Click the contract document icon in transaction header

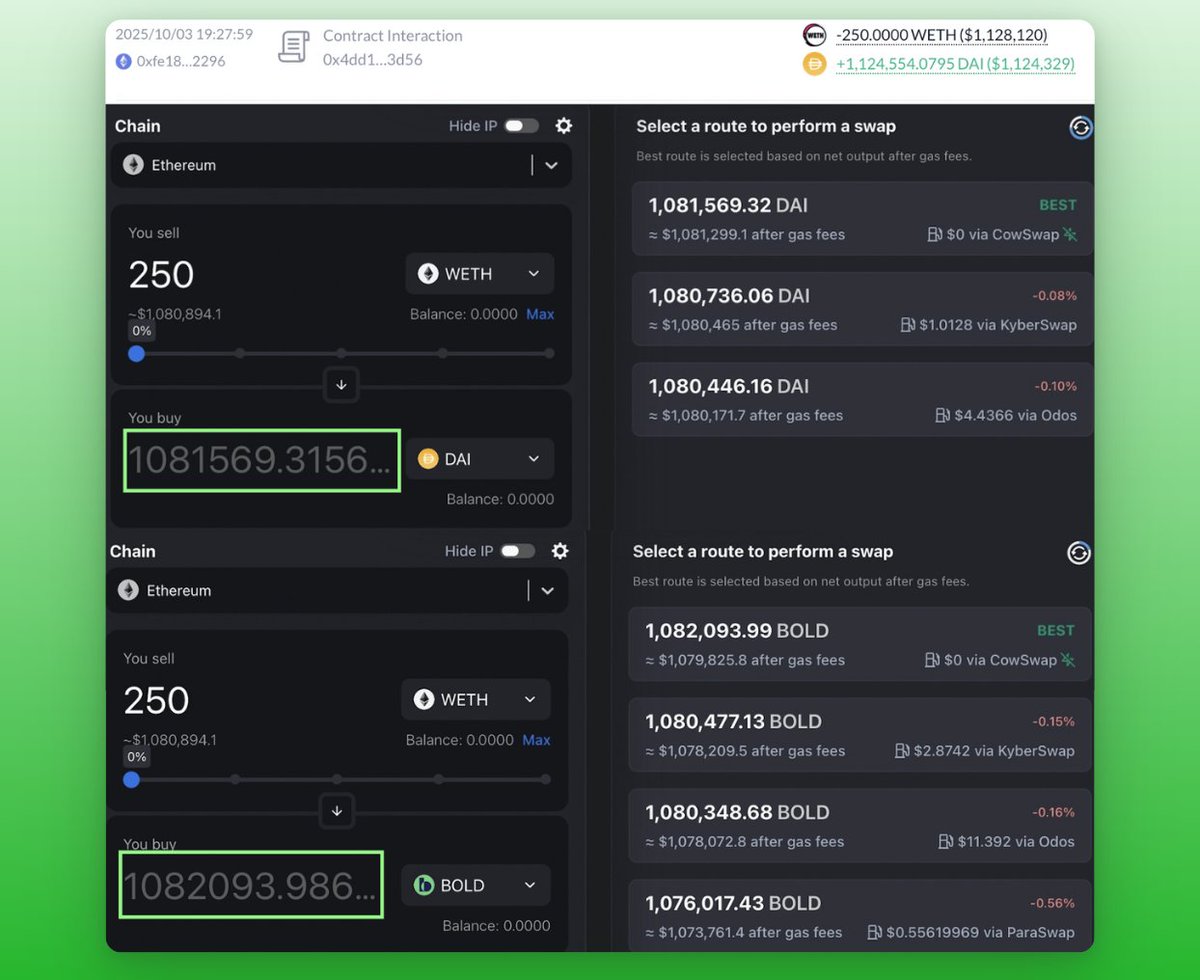(293, 47)
